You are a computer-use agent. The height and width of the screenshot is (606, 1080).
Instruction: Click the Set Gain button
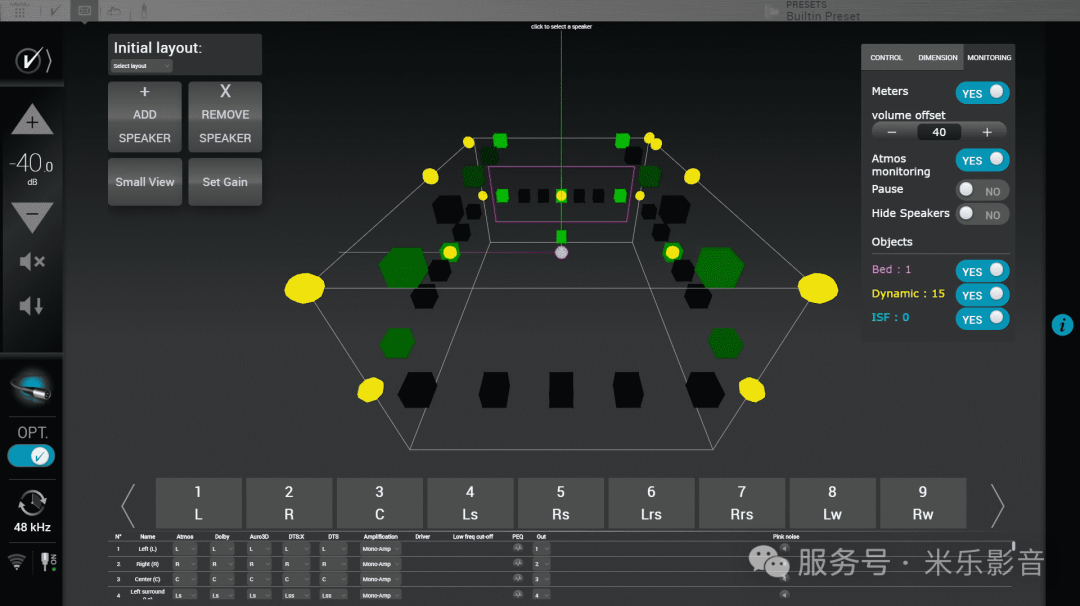(x=225, y=182)
